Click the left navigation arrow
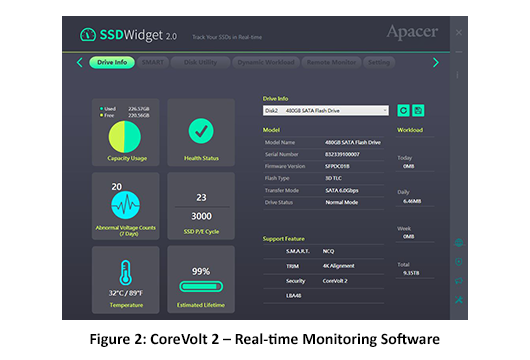 click(80, 63)
